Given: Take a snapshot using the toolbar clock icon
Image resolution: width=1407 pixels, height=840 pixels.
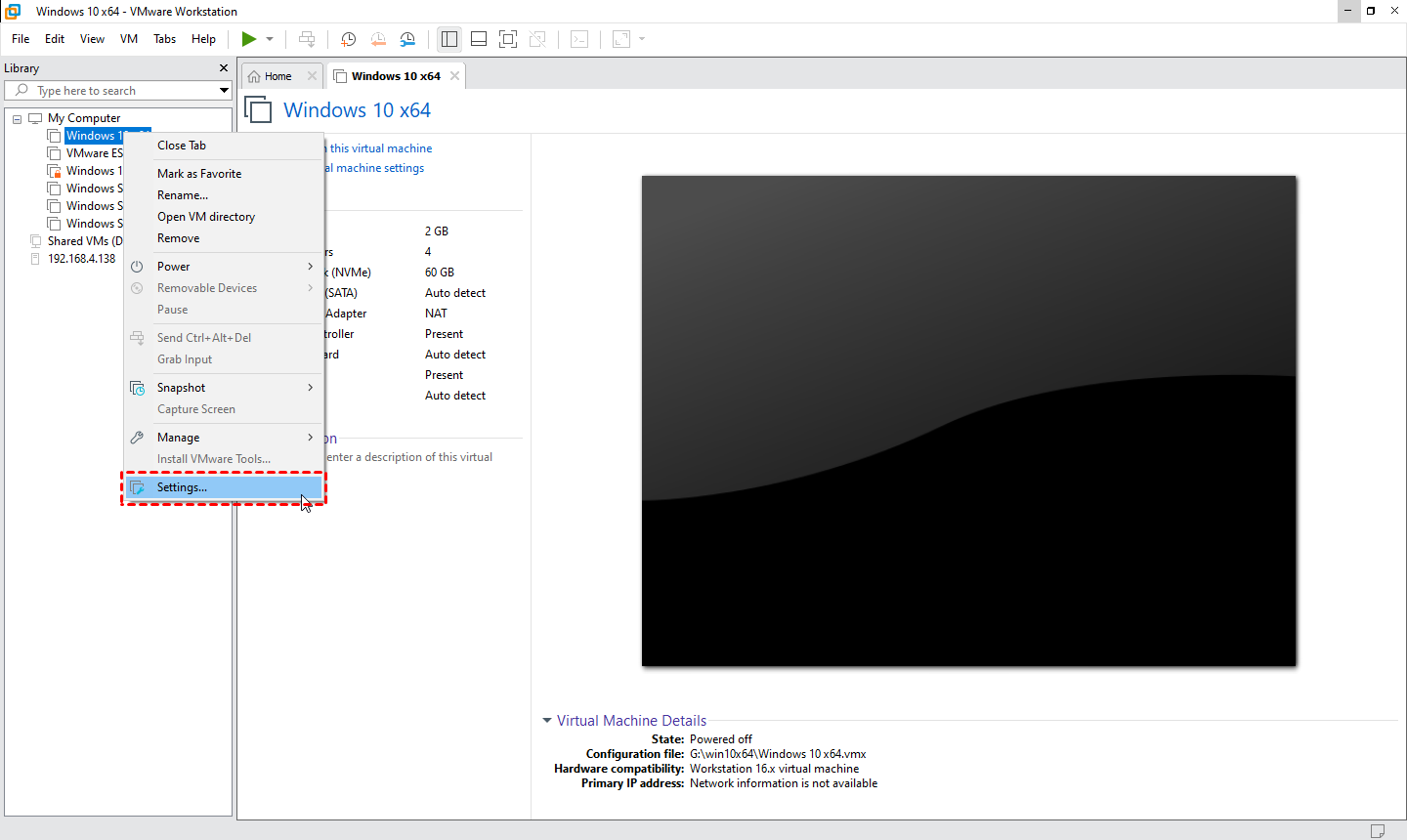Looking at the screenshot, I should (348, 39).
